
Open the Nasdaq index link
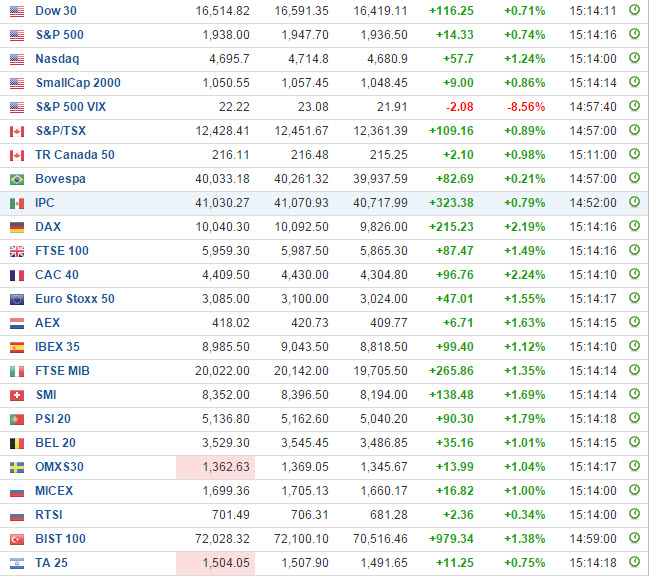[x=57, y=59]
